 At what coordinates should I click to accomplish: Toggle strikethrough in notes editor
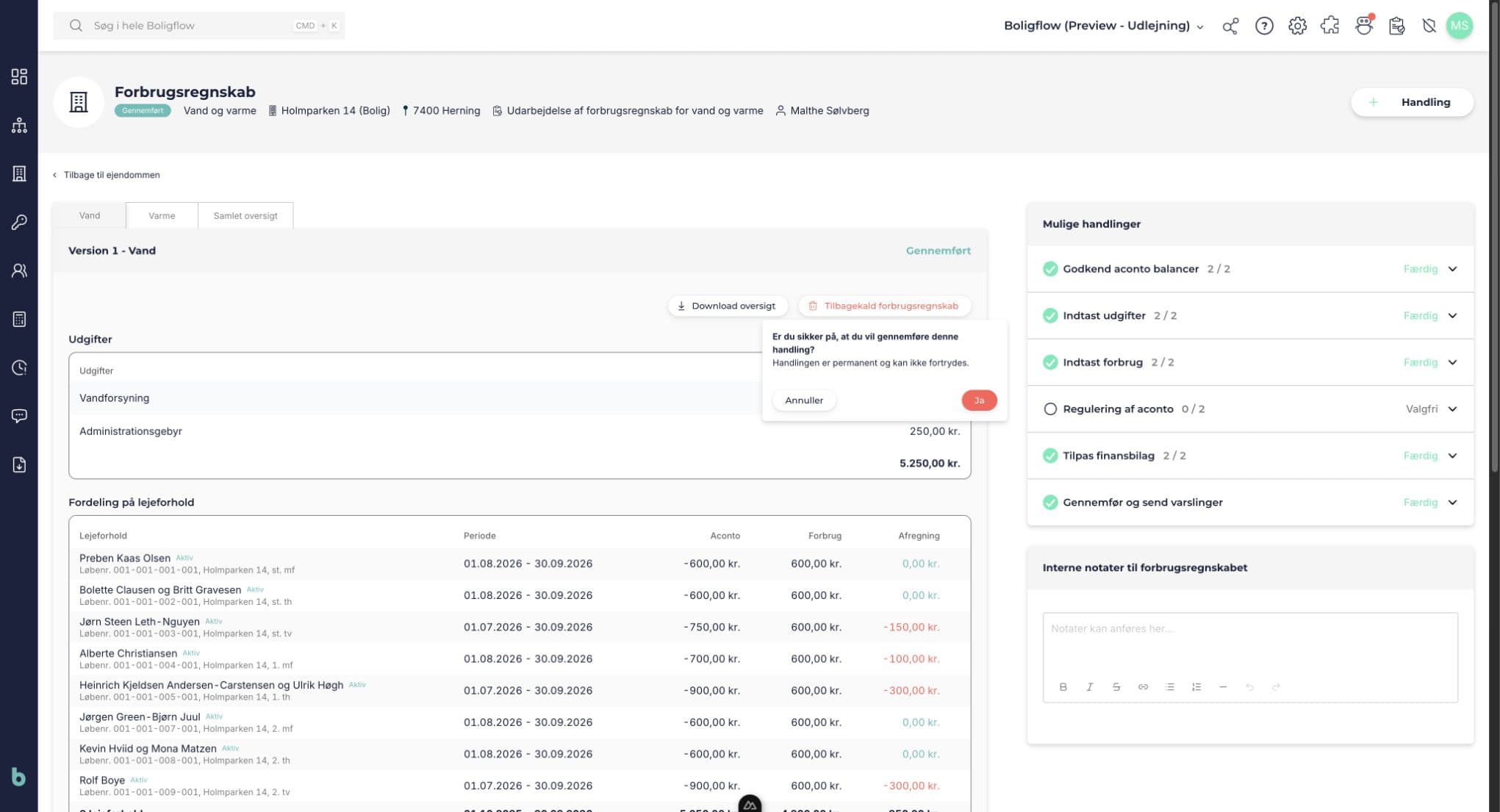[x=1116, y=686]
